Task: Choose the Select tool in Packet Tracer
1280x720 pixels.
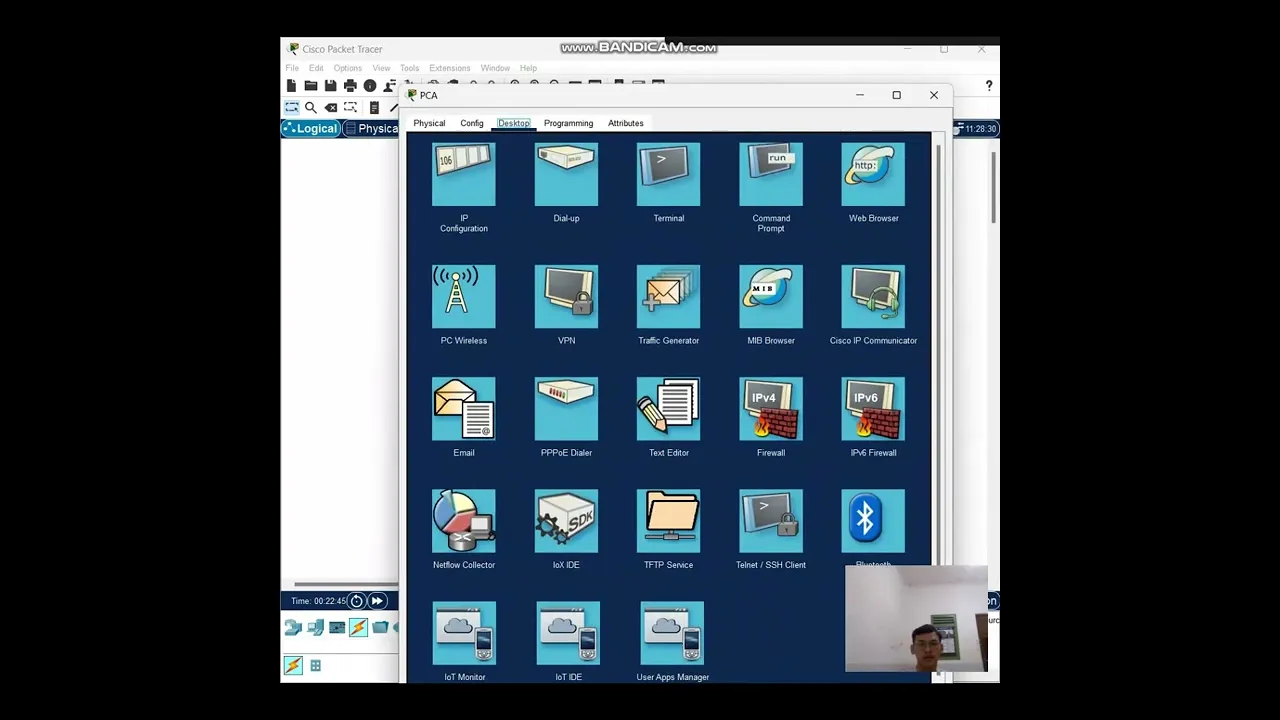Action: click(x=291, y=107)
